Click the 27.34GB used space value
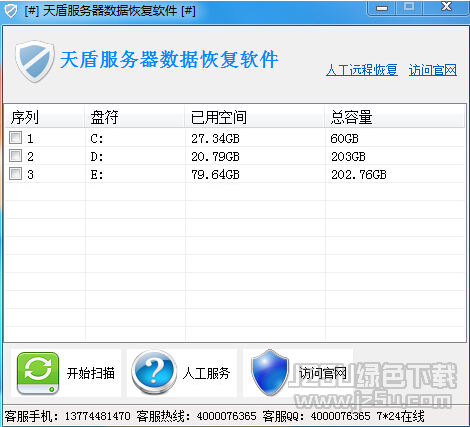 point(215,139)
